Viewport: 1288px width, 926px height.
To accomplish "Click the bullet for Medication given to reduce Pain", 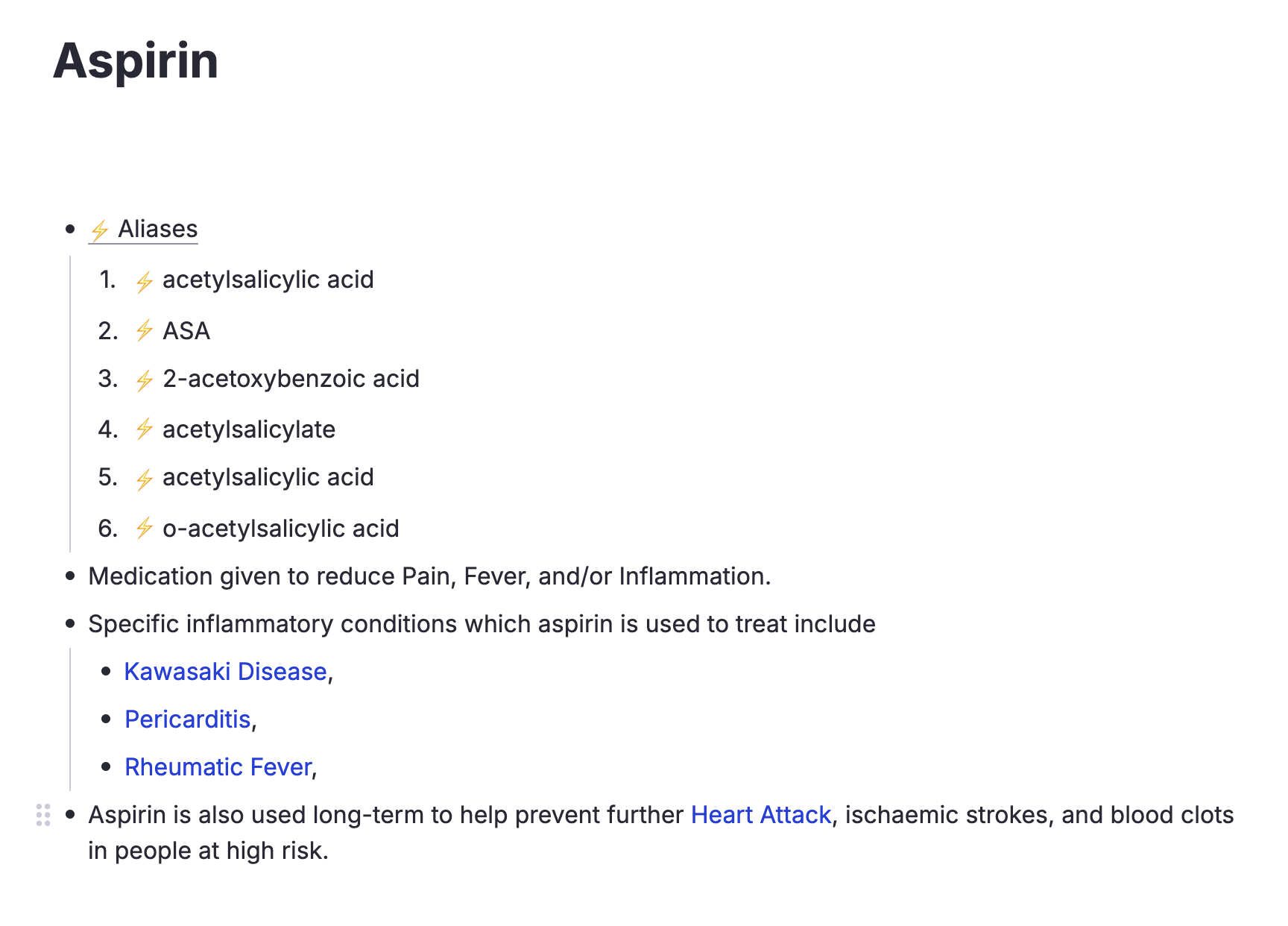I will point(71,576).
